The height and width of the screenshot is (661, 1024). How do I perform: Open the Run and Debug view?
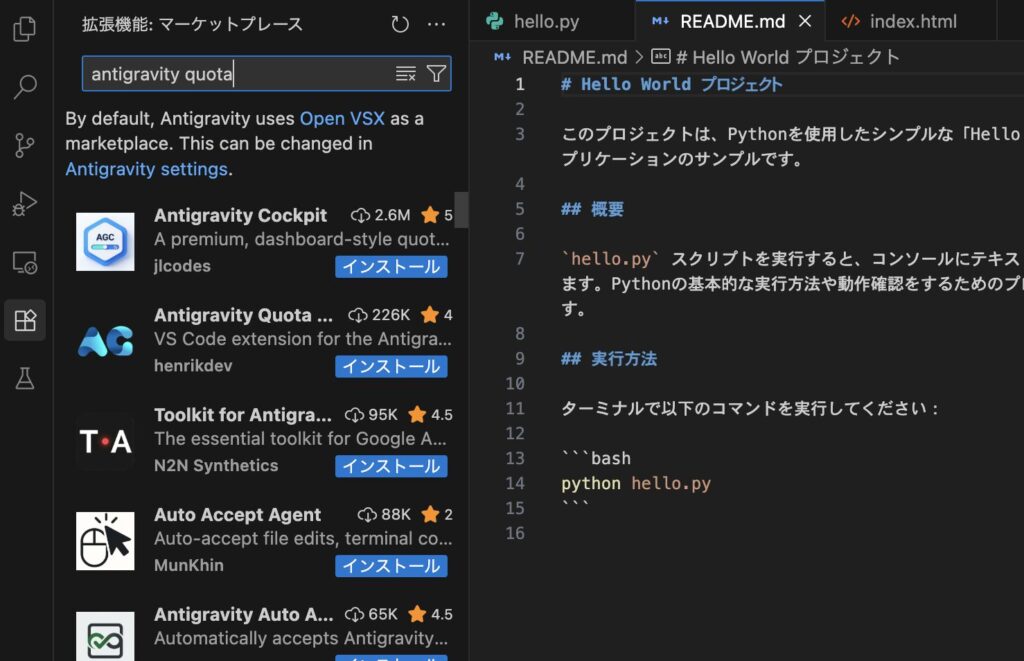pyautogui.click(x=25, y=205)
